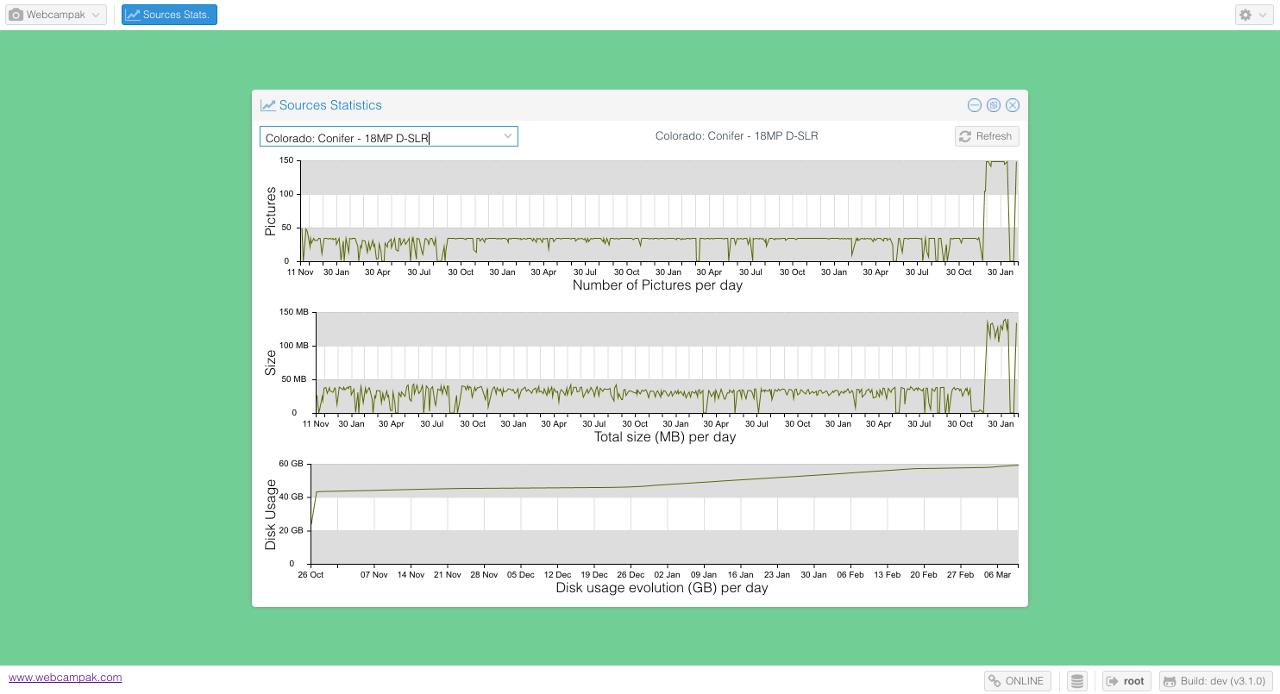Open the settings gear menu

pyautogui.click(x=1254, y=15)
